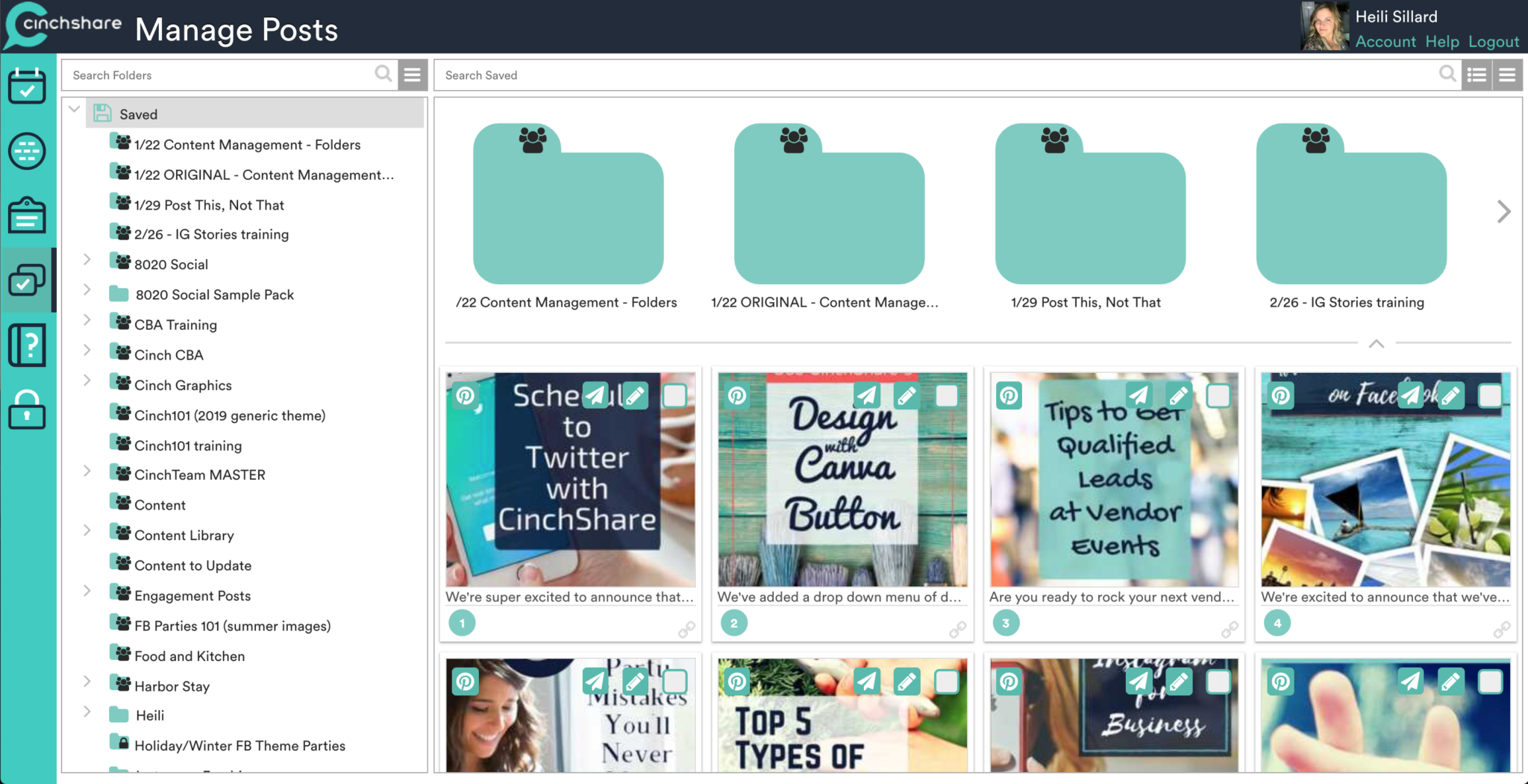Check the box on Qualified Leads post
This screenshot has height=784, width=1528.
tap(1218, 395)
